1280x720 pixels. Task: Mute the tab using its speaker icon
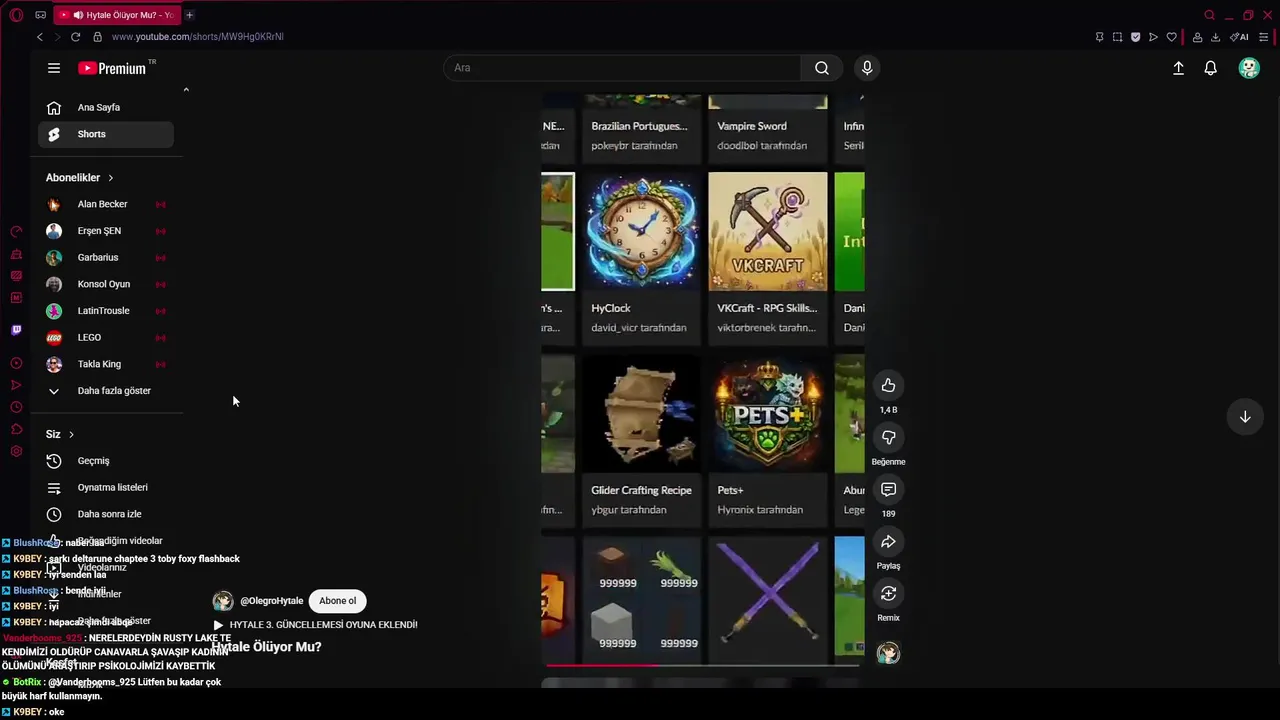coord(78,15)
